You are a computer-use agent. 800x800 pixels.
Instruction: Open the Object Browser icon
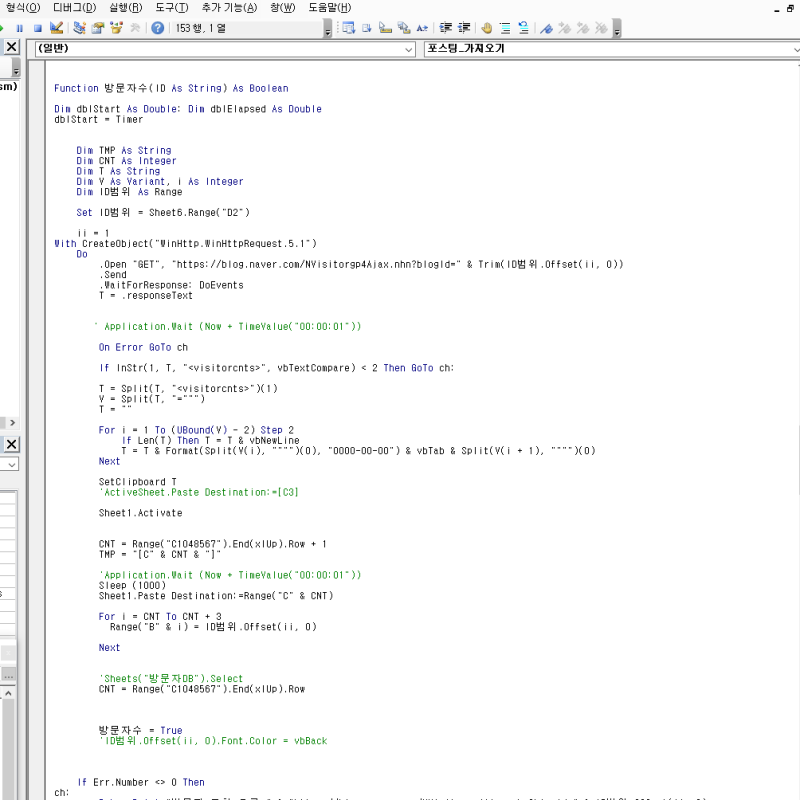117,28
